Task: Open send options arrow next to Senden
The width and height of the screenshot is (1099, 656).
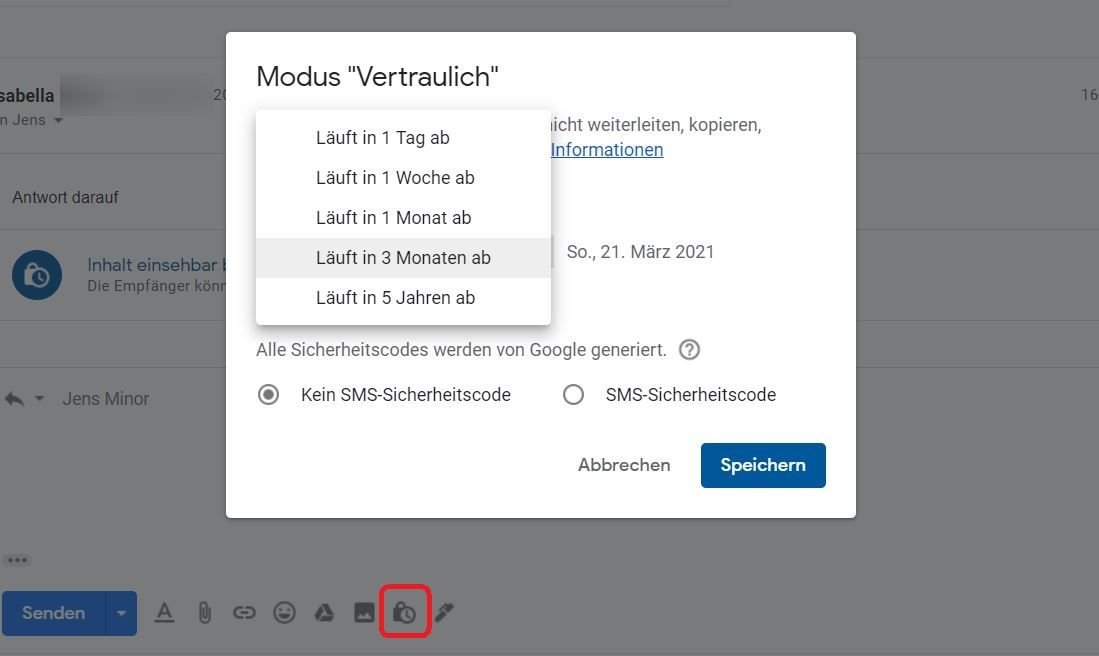Action: 121,613
